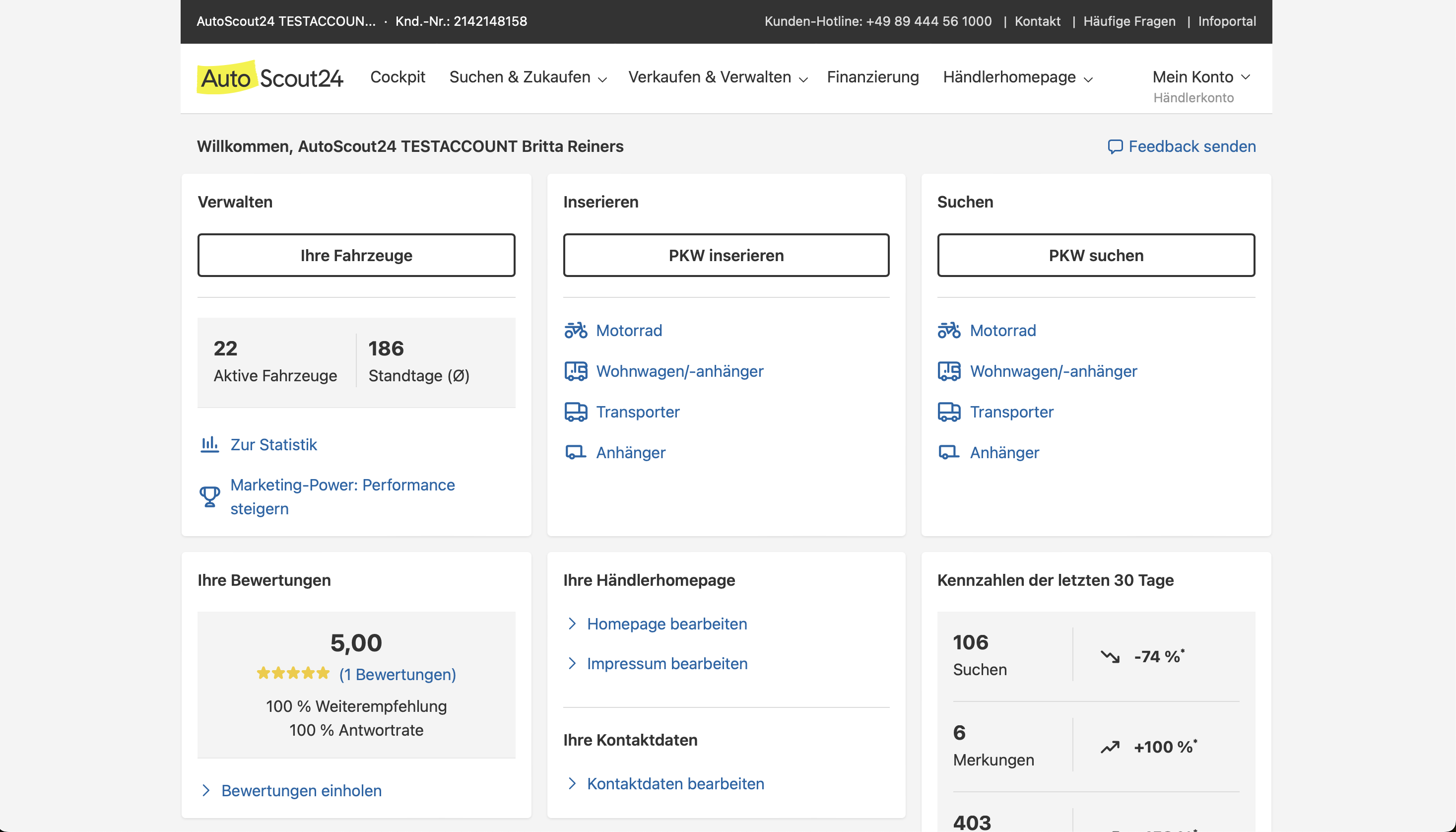Screen dimensions: 1456x832
Task: Expand the Händlerhomepage menu
Action: coord(1017,77)
